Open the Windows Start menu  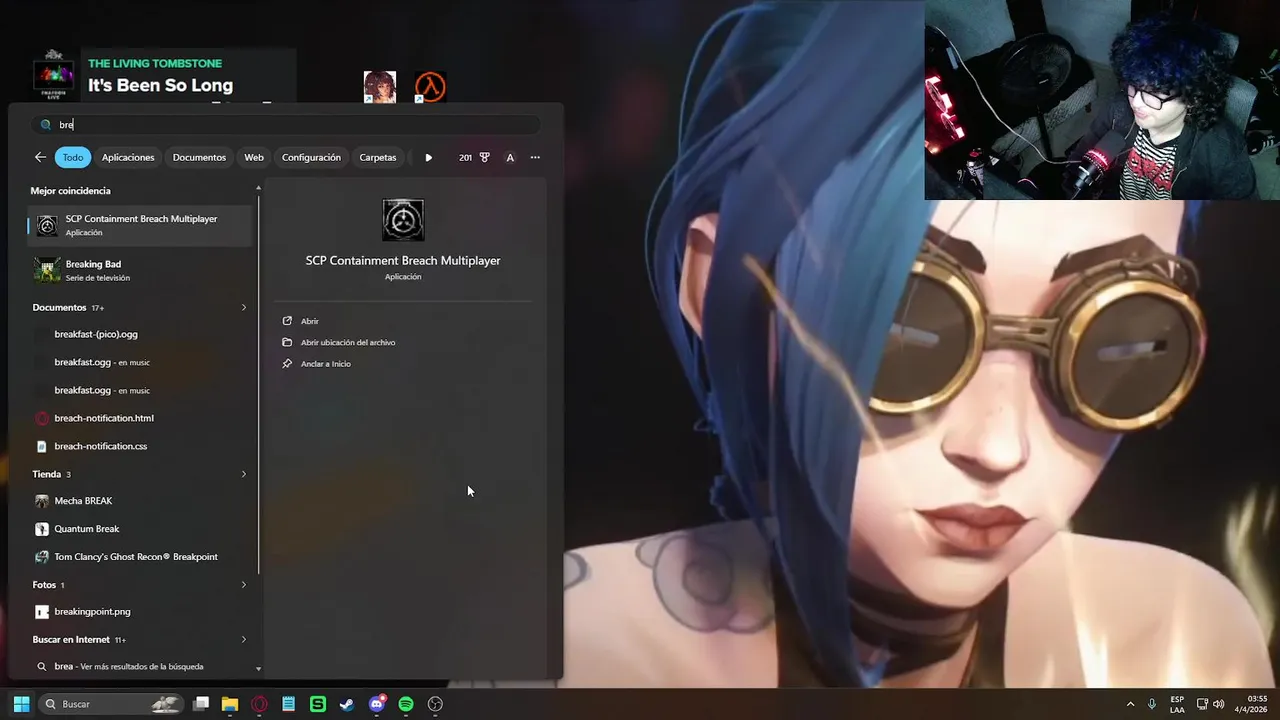pyautogui.click(x=21, y=704)
